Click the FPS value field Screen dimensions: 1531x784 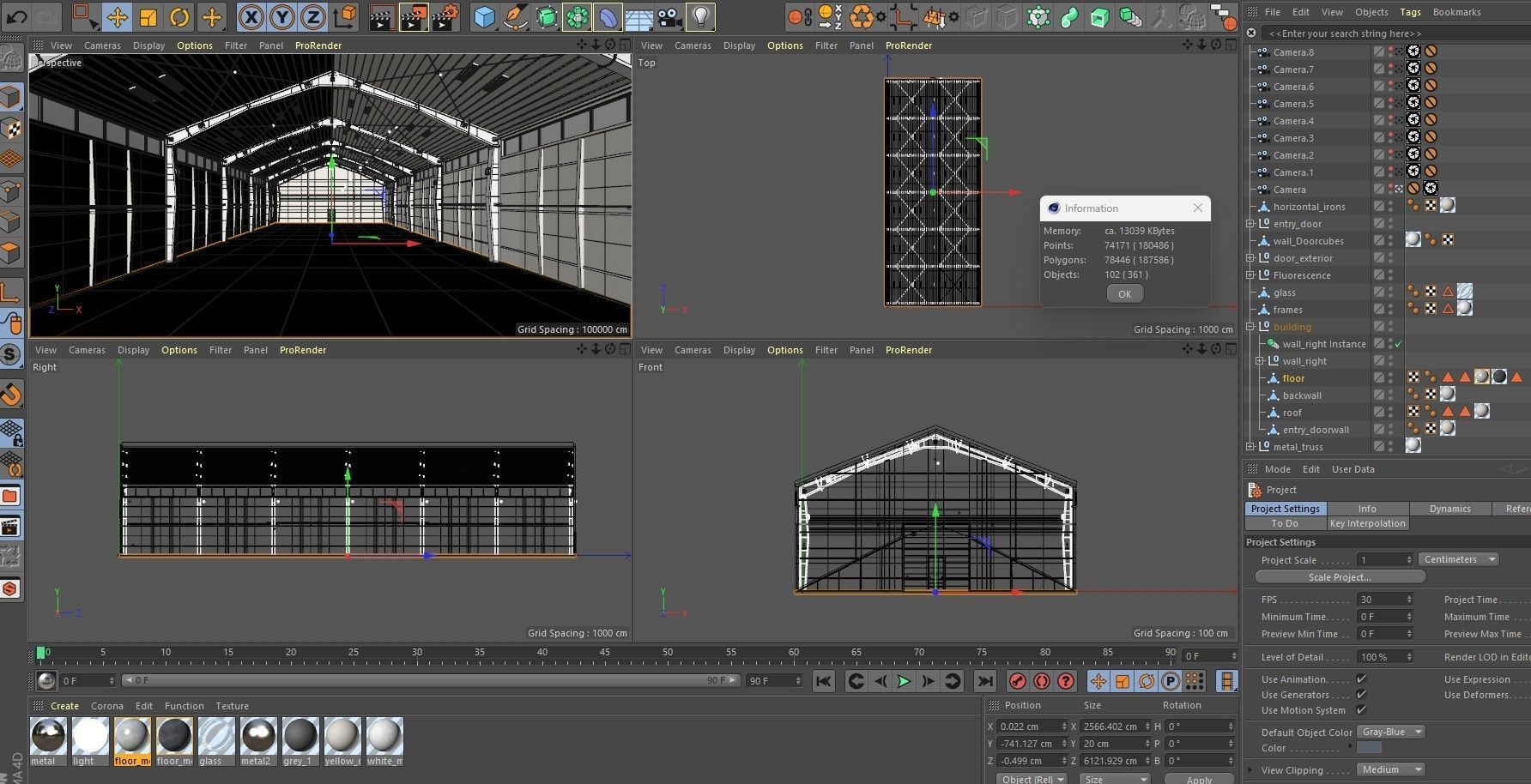(x=1383, y=600)
